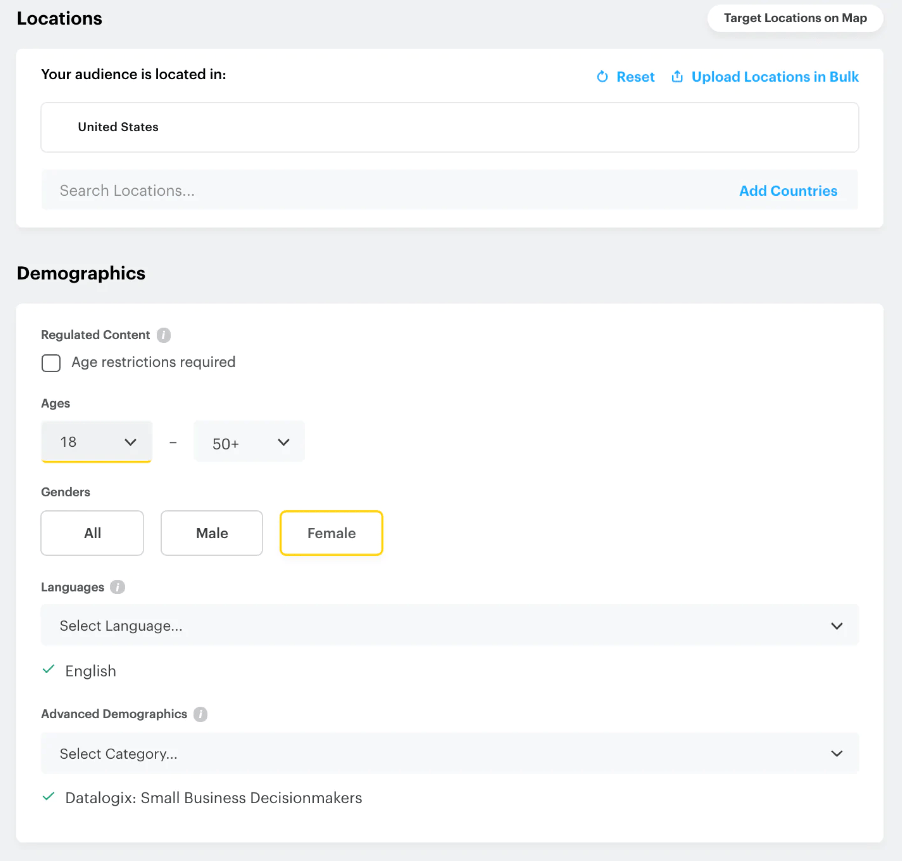The image size is (902, 861).
Task: Click the checkmark beside Datalogix decisionmakers
Action: (48, 797)
